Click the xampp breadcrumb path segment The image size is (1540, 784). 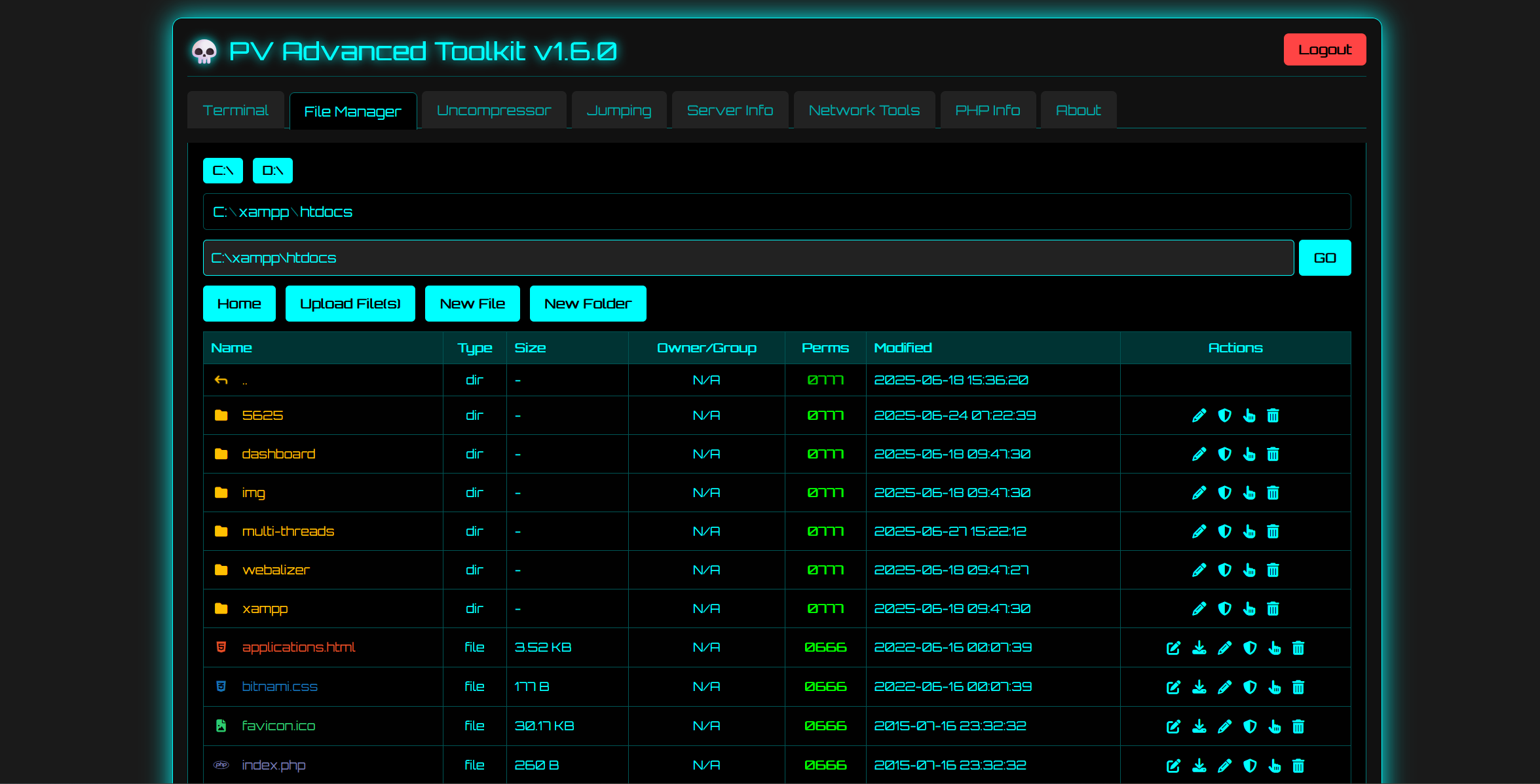pyautogui.click(x=264, y=212)
